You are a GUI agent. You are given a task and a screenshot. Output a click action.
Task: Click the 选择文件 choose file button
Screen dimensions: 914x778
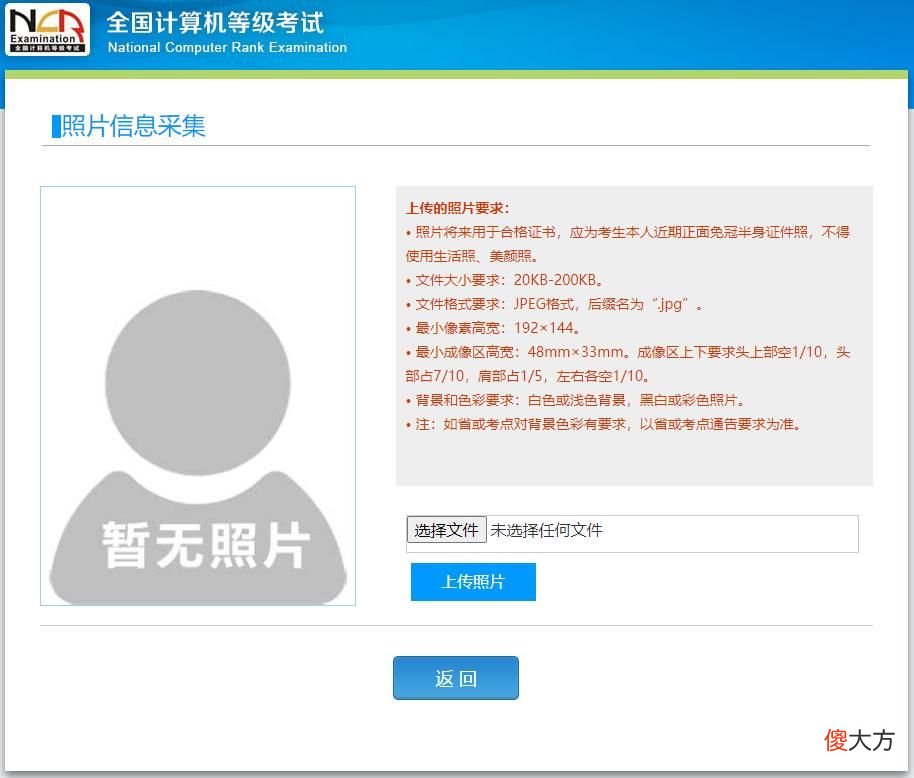tap(447, 530)
